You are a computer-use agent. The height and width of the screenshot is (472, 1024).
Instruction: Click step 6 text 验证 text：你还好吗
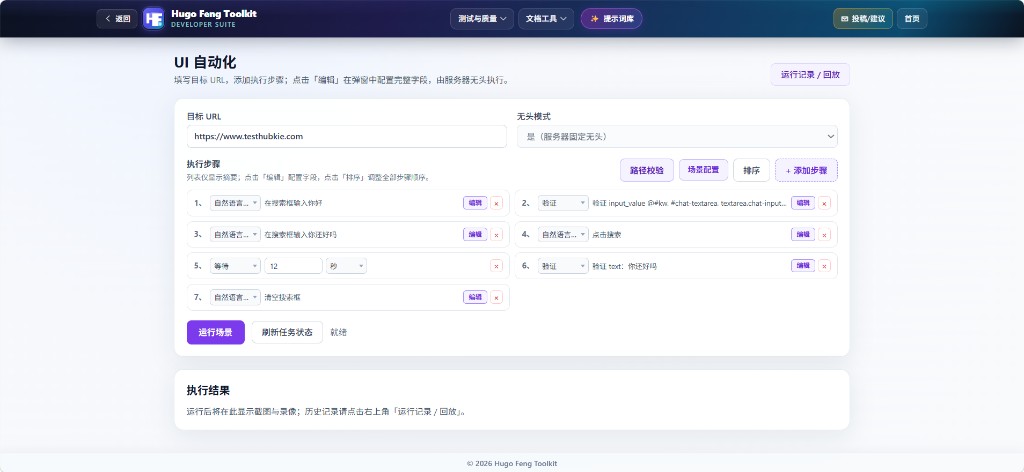point(624,266)
